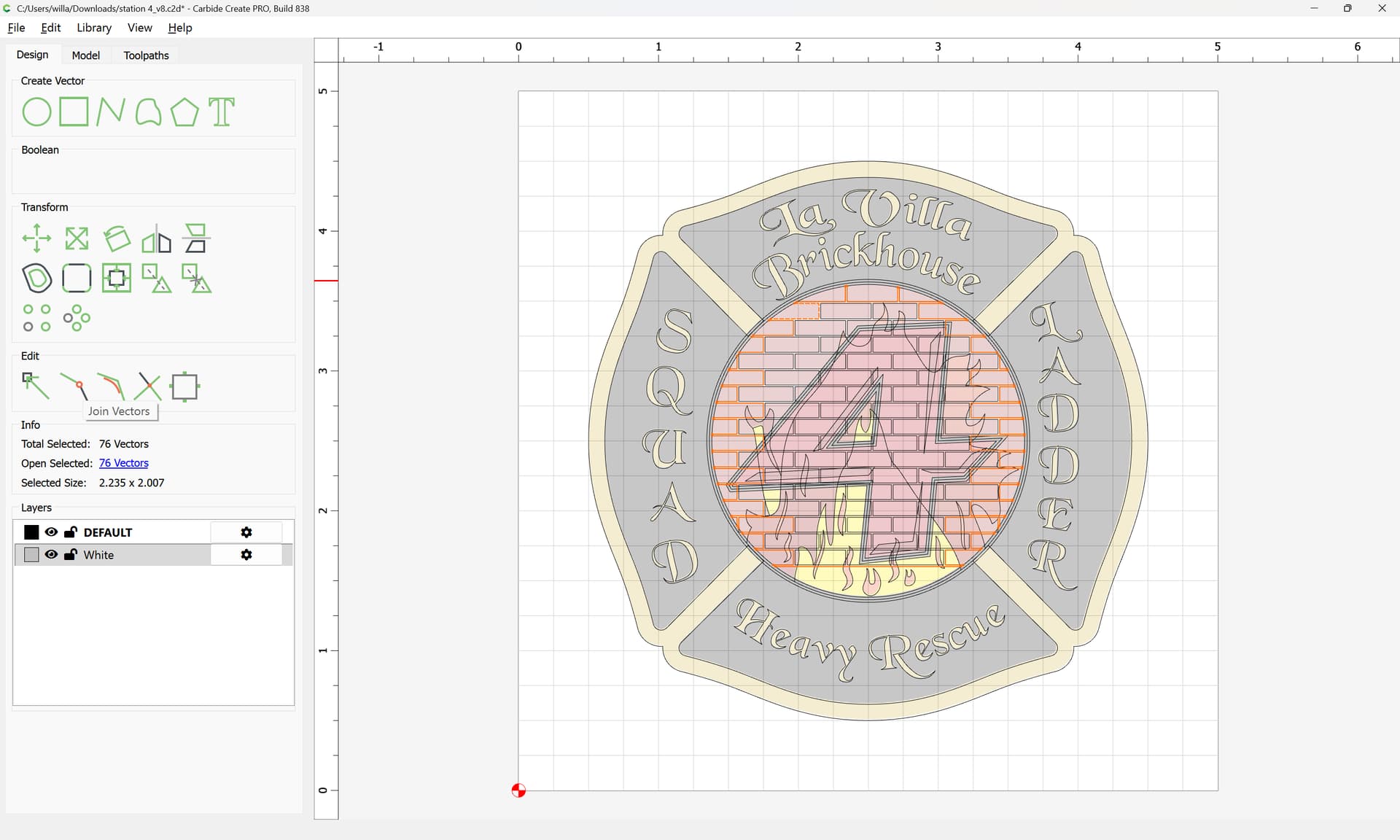Switch to the Toolpaths tab

[x=146, y=55]
